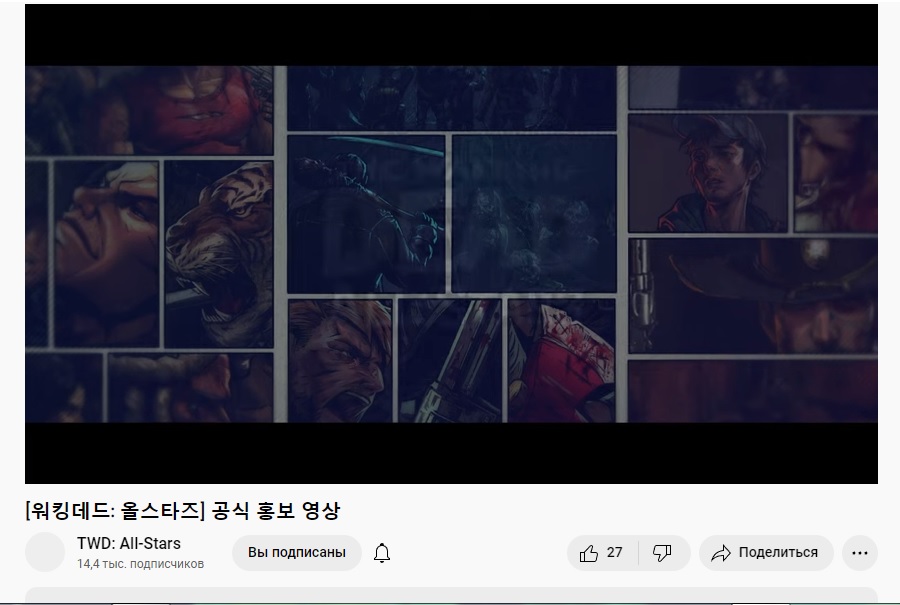Click the 'Поделиться' share label

click(x=778, y=553)
